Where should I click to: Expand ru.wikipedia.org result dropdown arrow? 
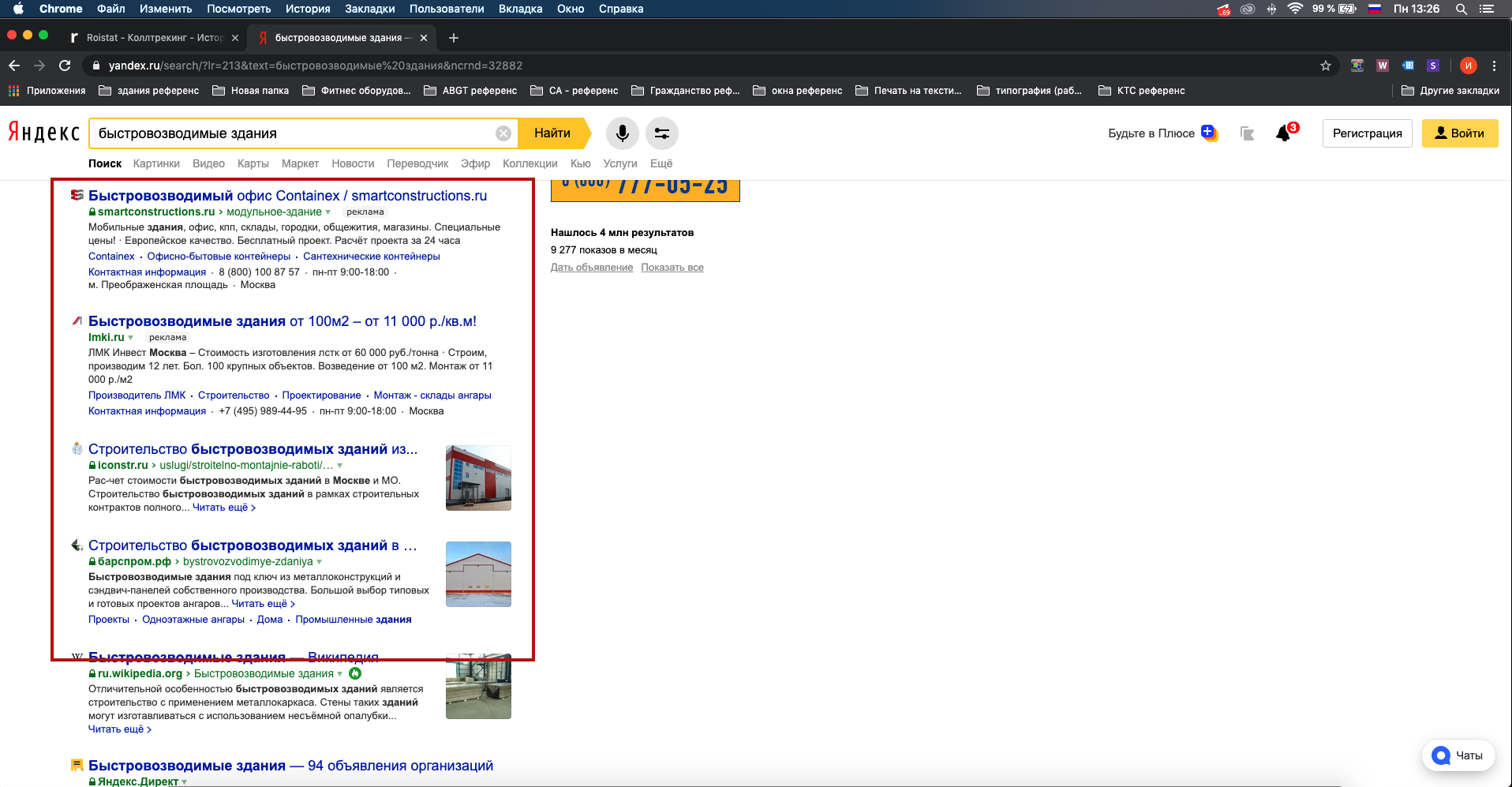340,674
